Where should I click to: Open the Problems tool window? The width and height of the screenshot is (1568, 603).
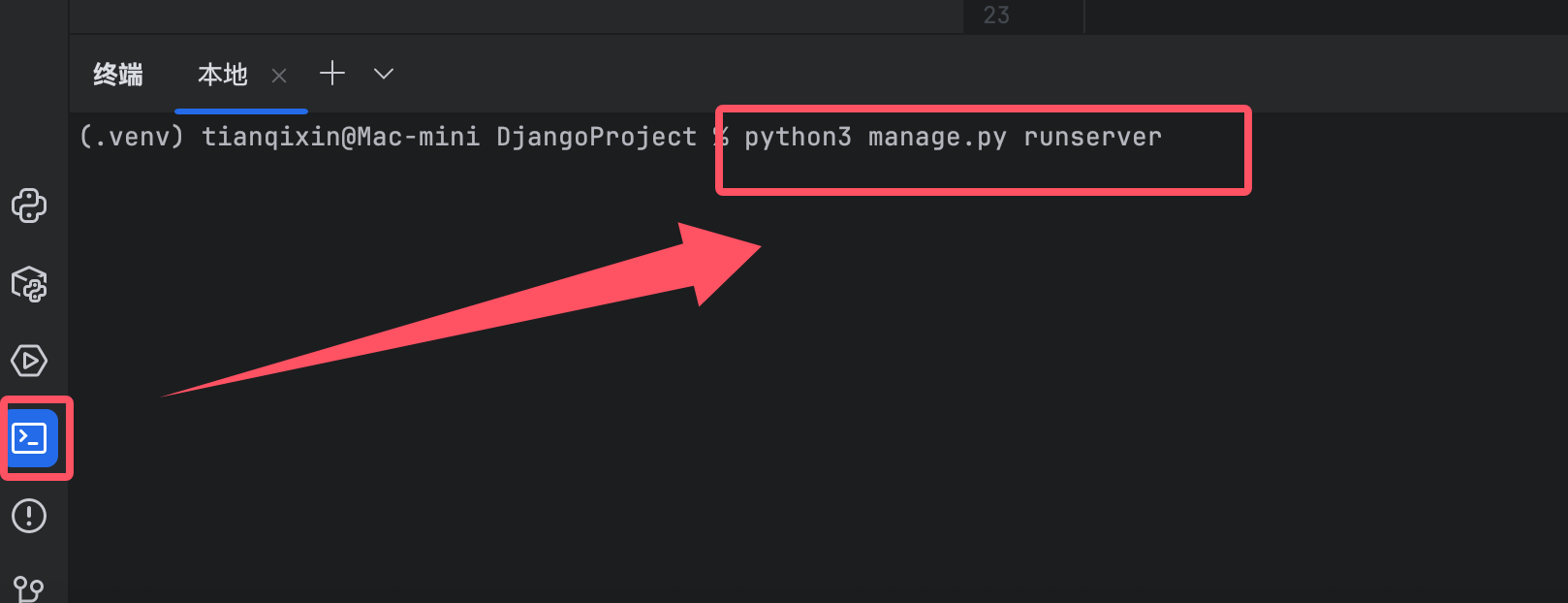click(x=29, y=516)
